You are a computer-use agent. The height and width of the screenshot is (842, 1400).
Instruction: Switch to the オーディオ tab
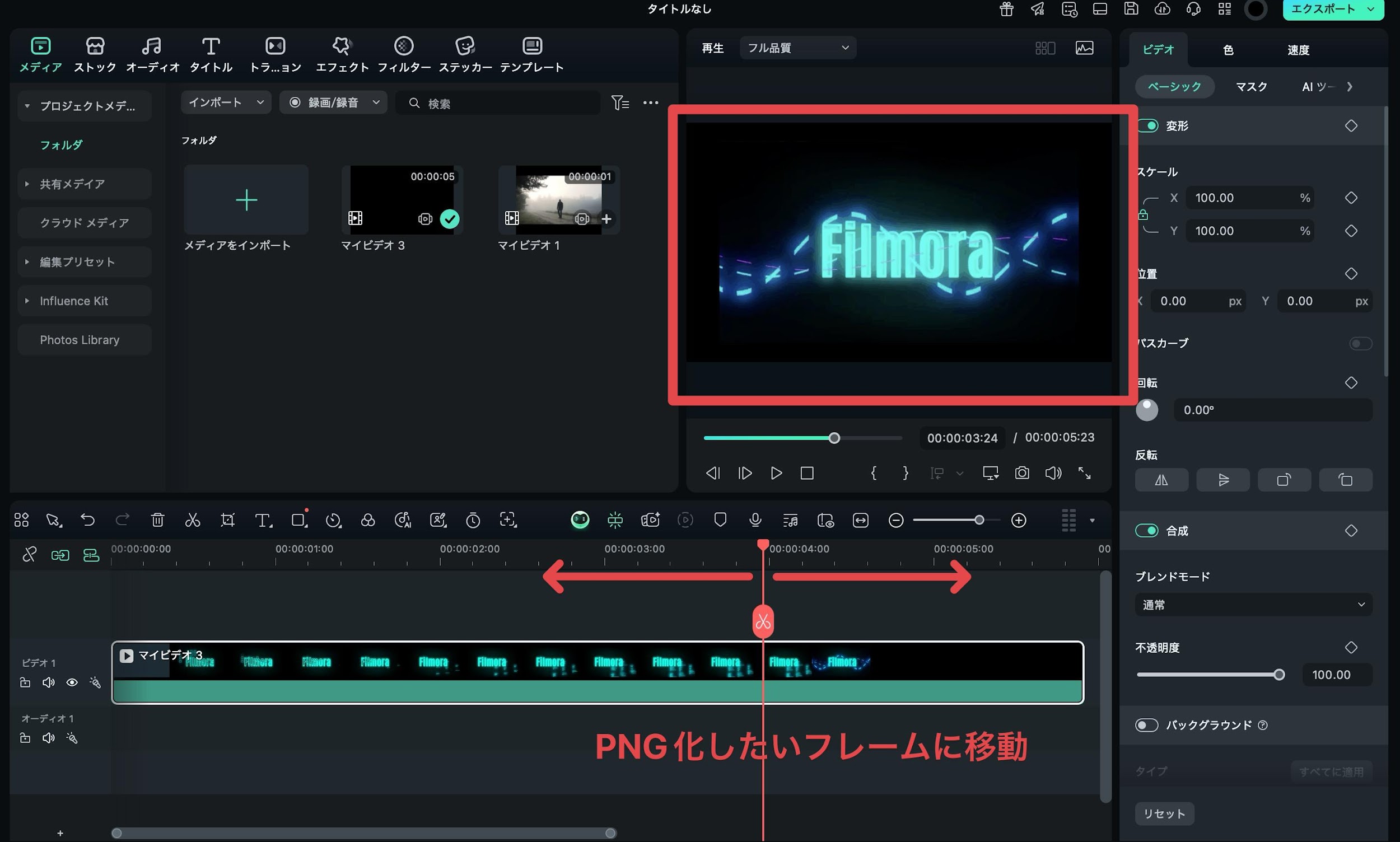click(x=152, y=55)
